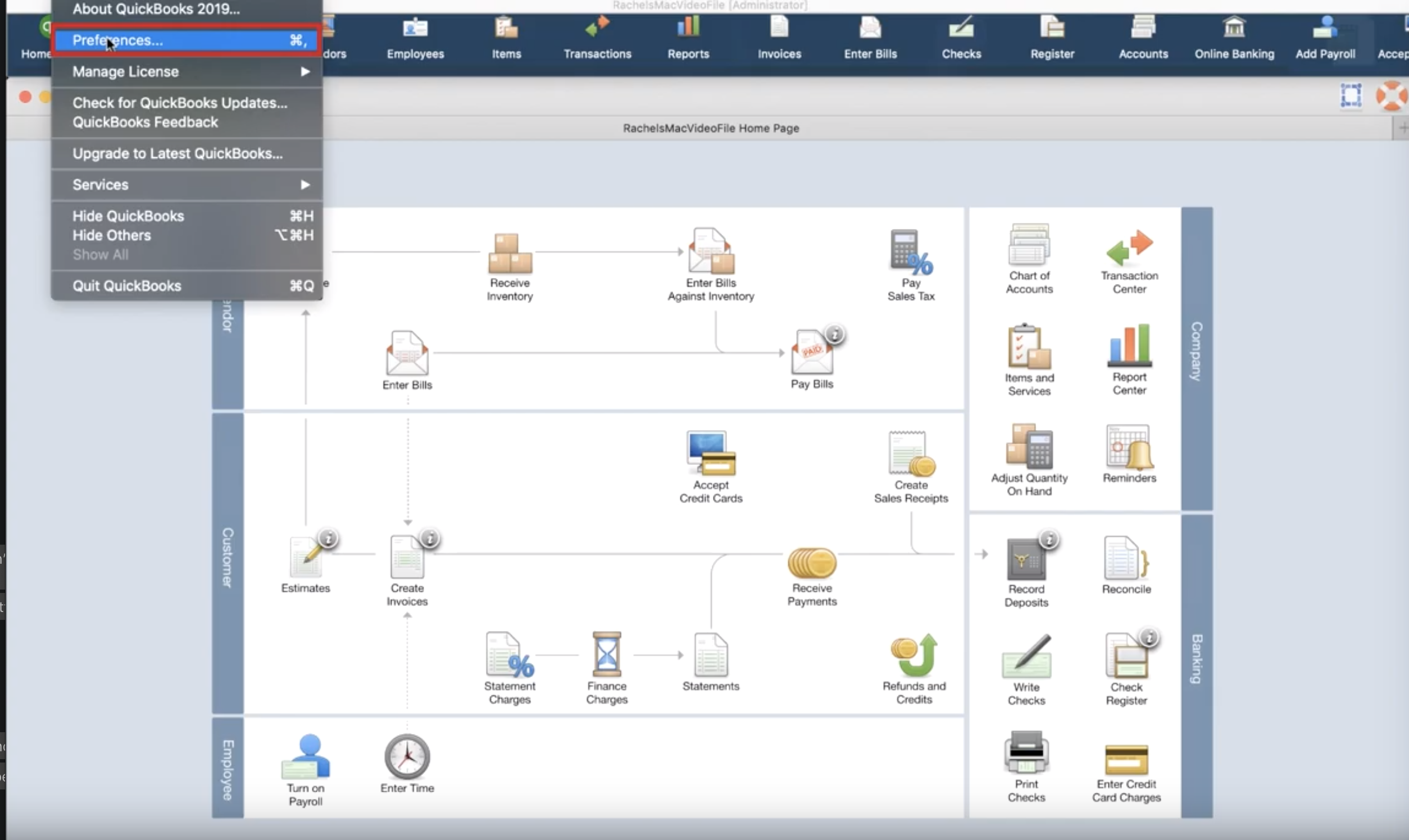Image resolution: width=1409 pixels, height=840 pixels.
Task: Select the Banking section side tab
Action: point(1197,666)
